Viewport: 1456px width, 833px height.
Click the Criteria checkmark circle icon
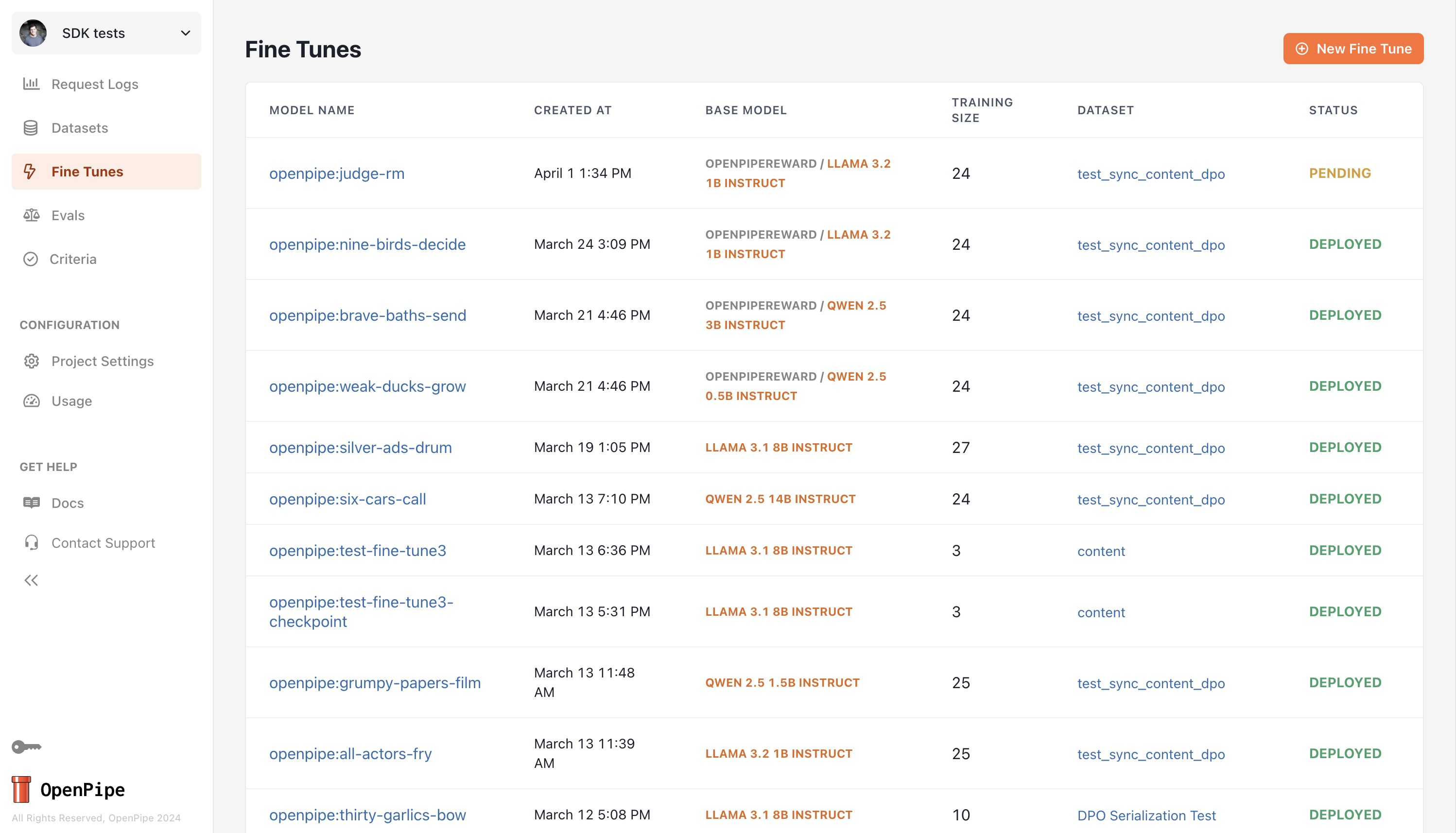[30, 259]
